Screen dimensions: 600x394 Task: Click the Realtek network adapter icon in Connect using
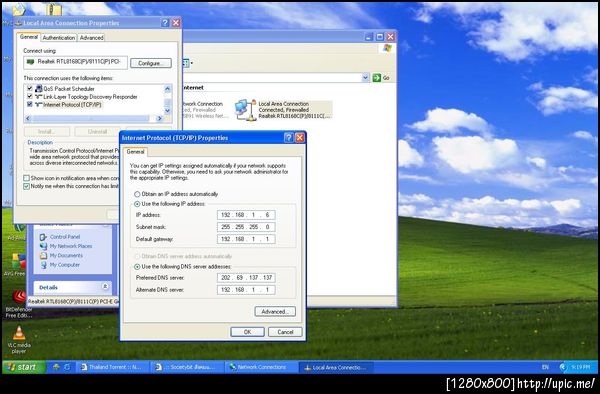[x=30, y=62]
